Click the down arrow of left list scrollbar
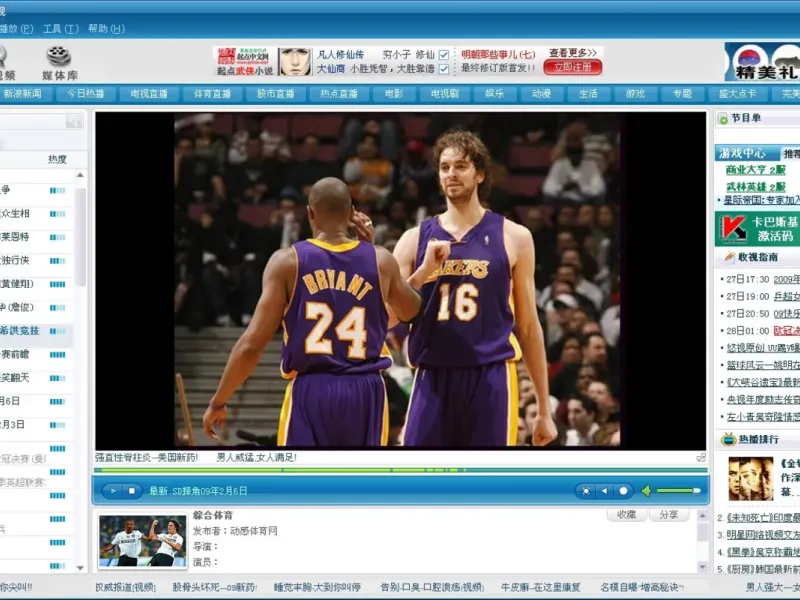Image resolution: width=800 pixels, height=600 pixels. click(80, 568)
